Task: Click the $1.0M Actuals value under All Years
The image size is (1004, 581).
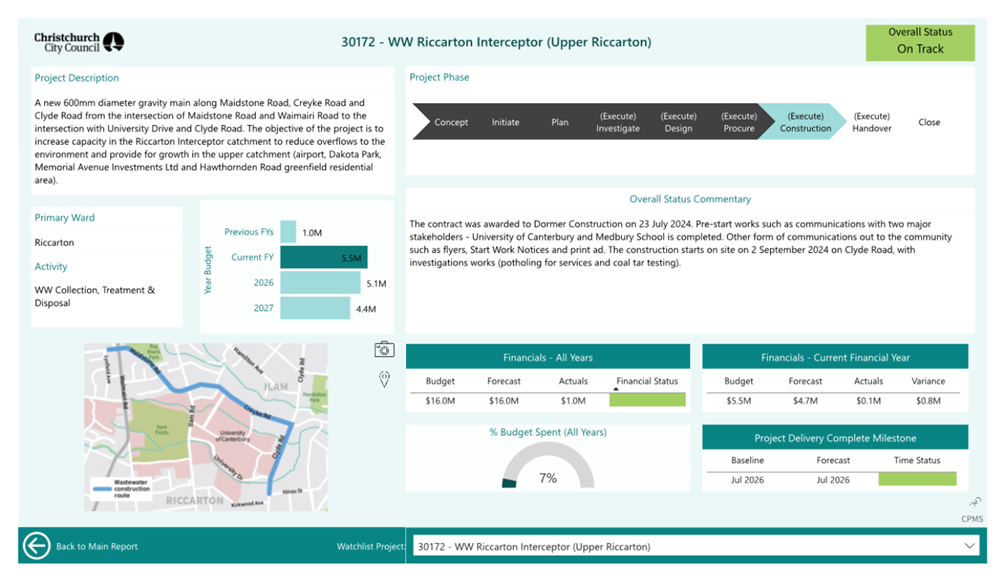Action: 573,401
